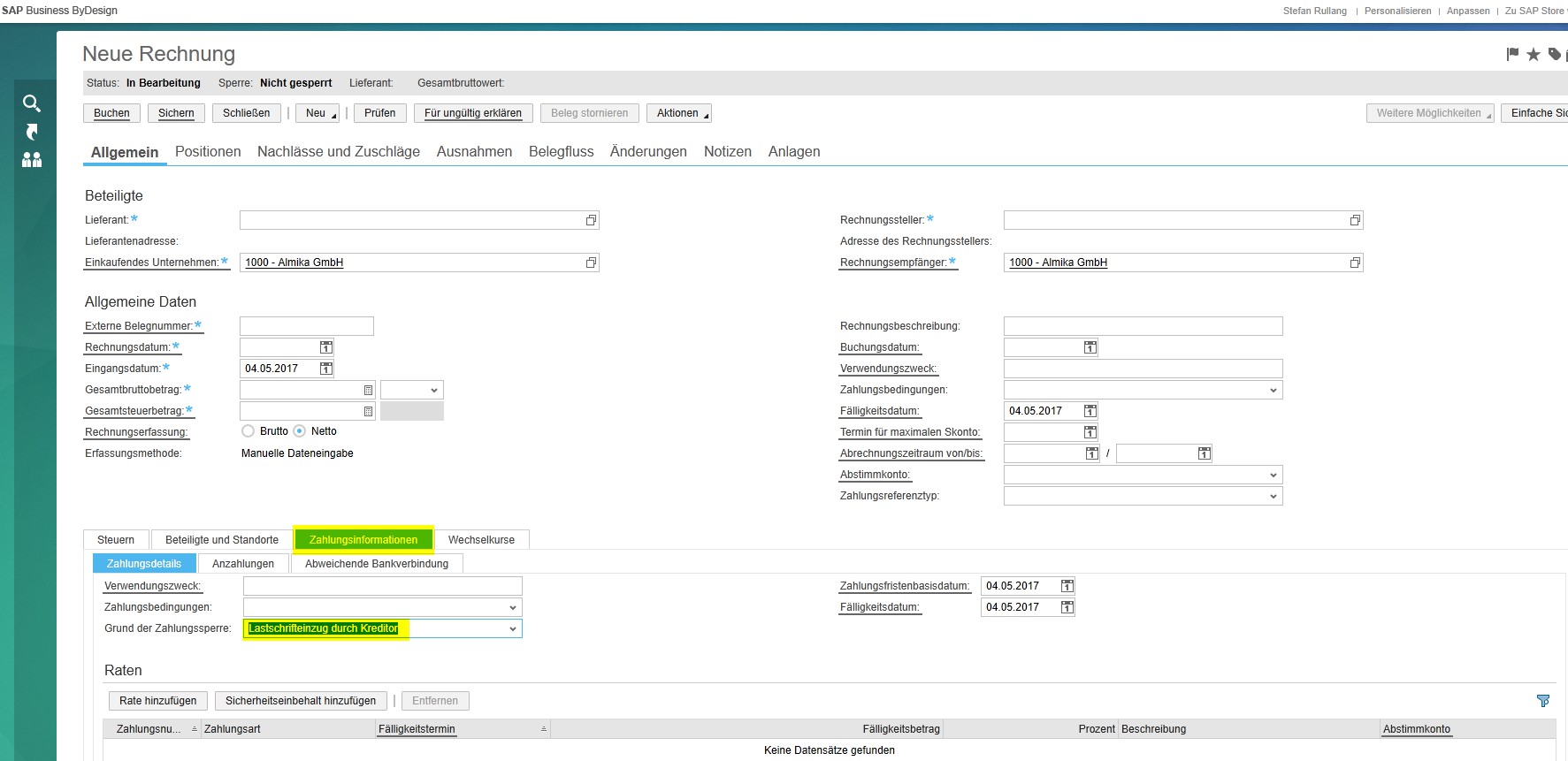This screenshot has height=761, width=1568.
Task: Click Rate hinzufügen button
Action: coord(158,701)
